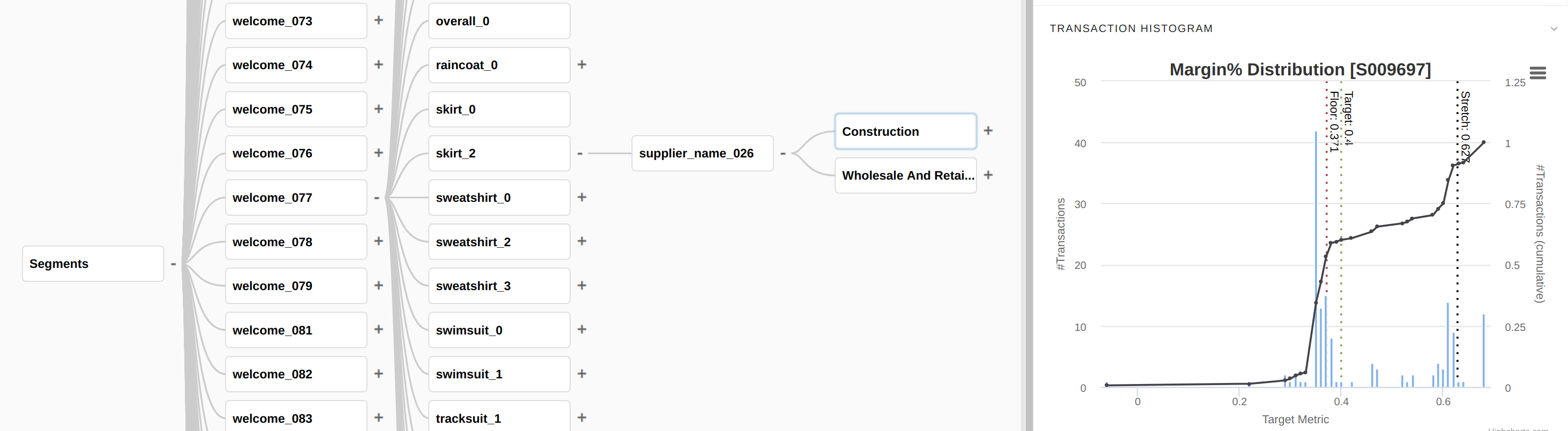1568x431 pixels.
Task: Expand the Construction node plus icon
Action: (x=988, y=131)
